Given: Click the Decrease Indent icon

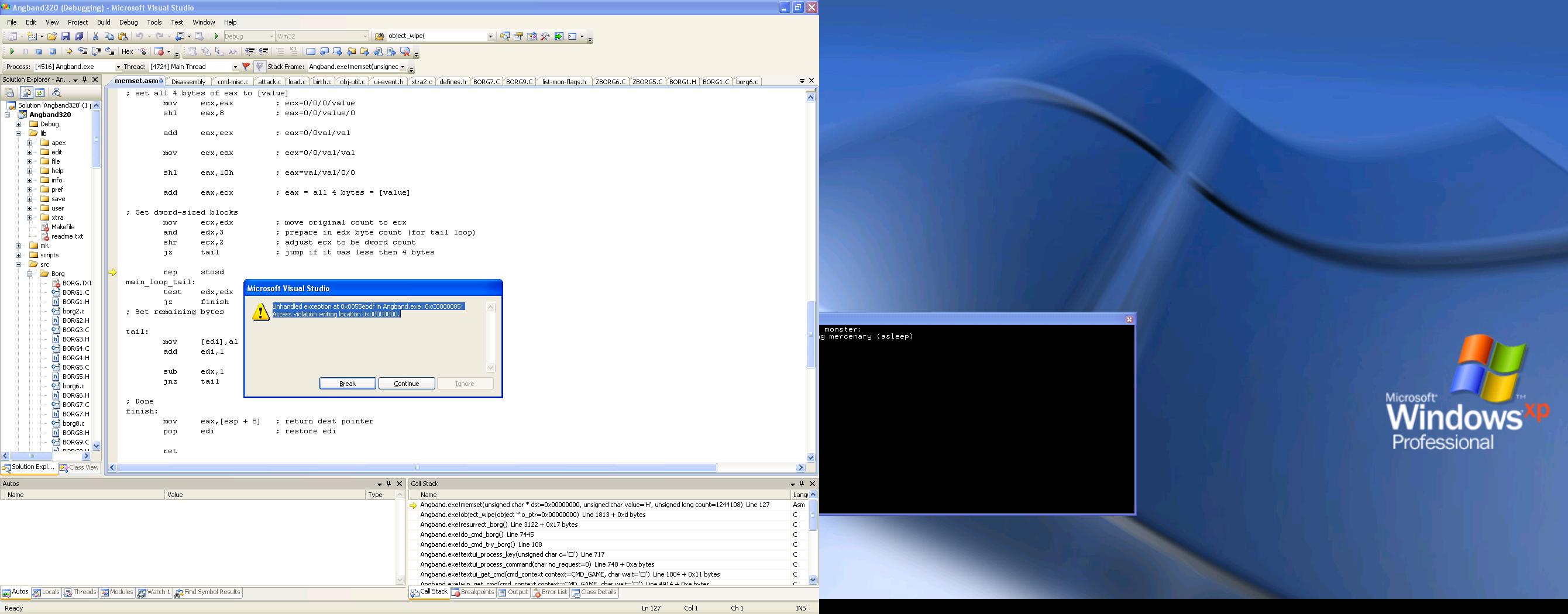Looking at the screenshot, I should pyautogui.click(x=250, y=51).
